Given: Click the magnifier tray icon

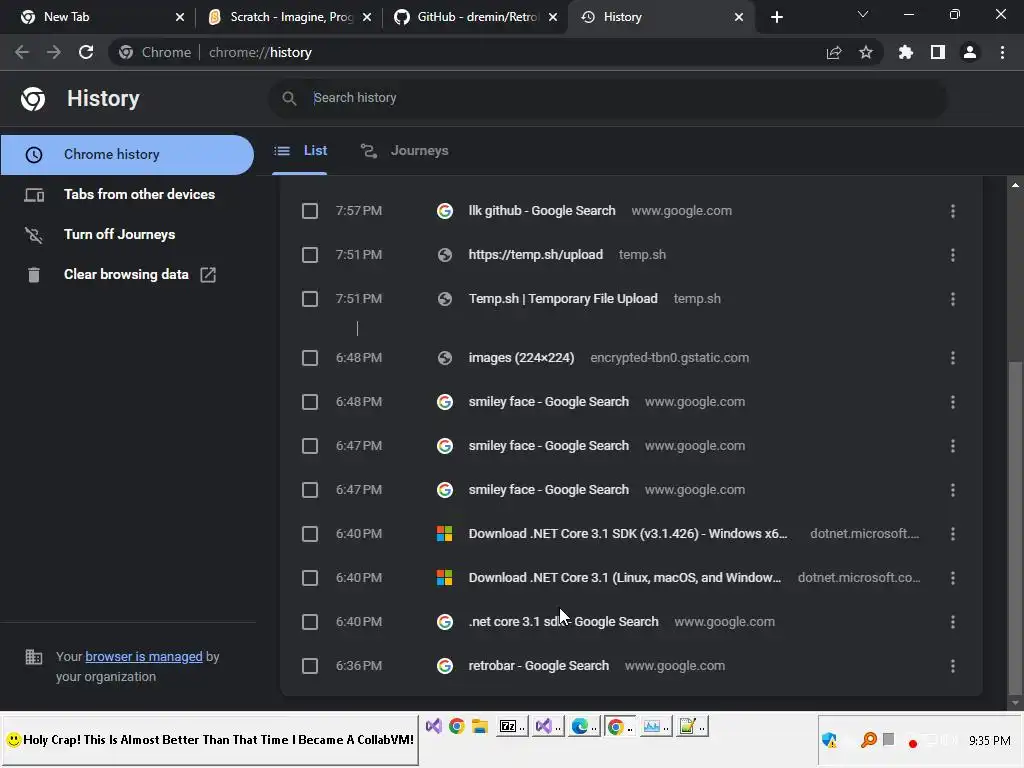Looking at the screenshot, I should coord(869,740).
